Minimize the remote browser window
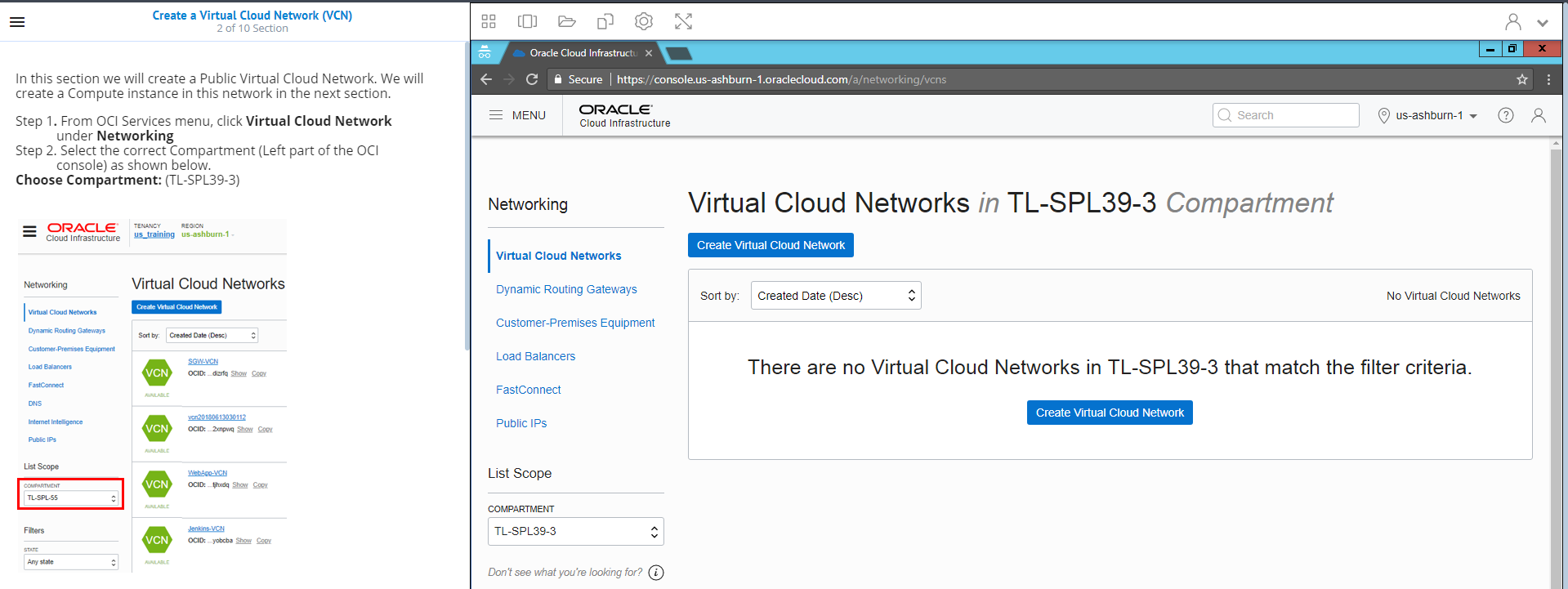Screen dimensions: 1568x589 point(1490,49)
